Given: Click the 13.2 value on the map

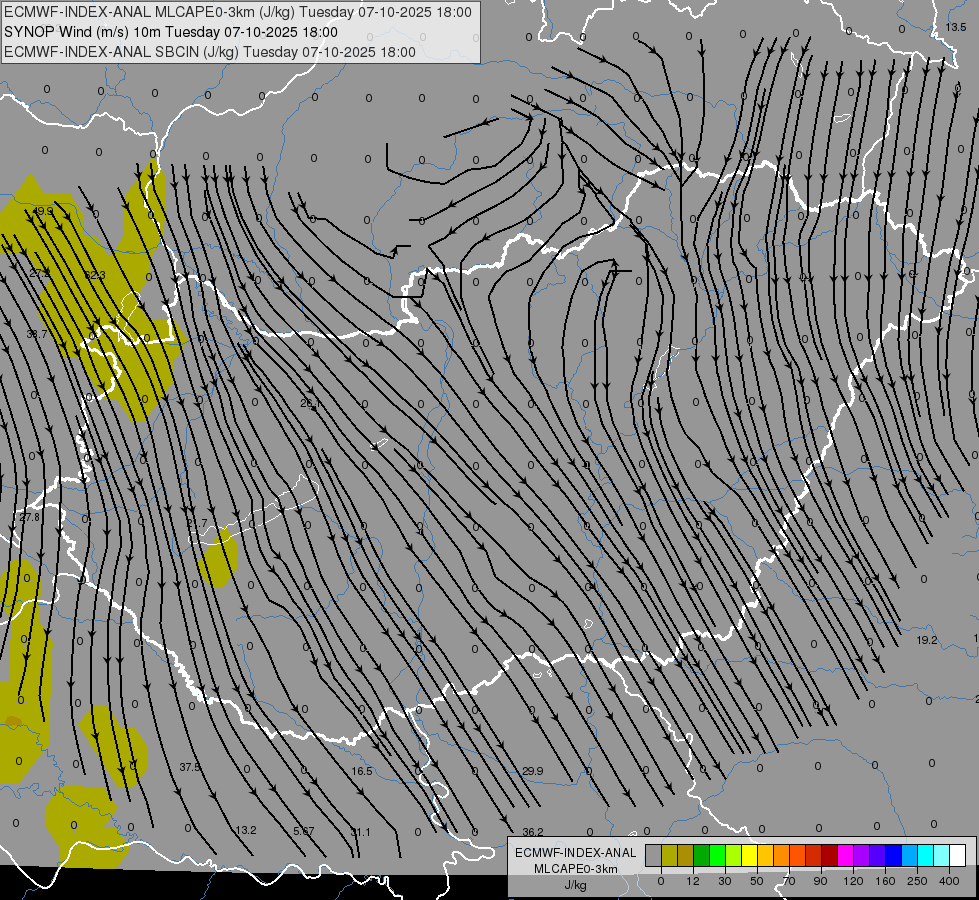Looking at the screenshot, I should pyautogui.click(x=246, y=830).
